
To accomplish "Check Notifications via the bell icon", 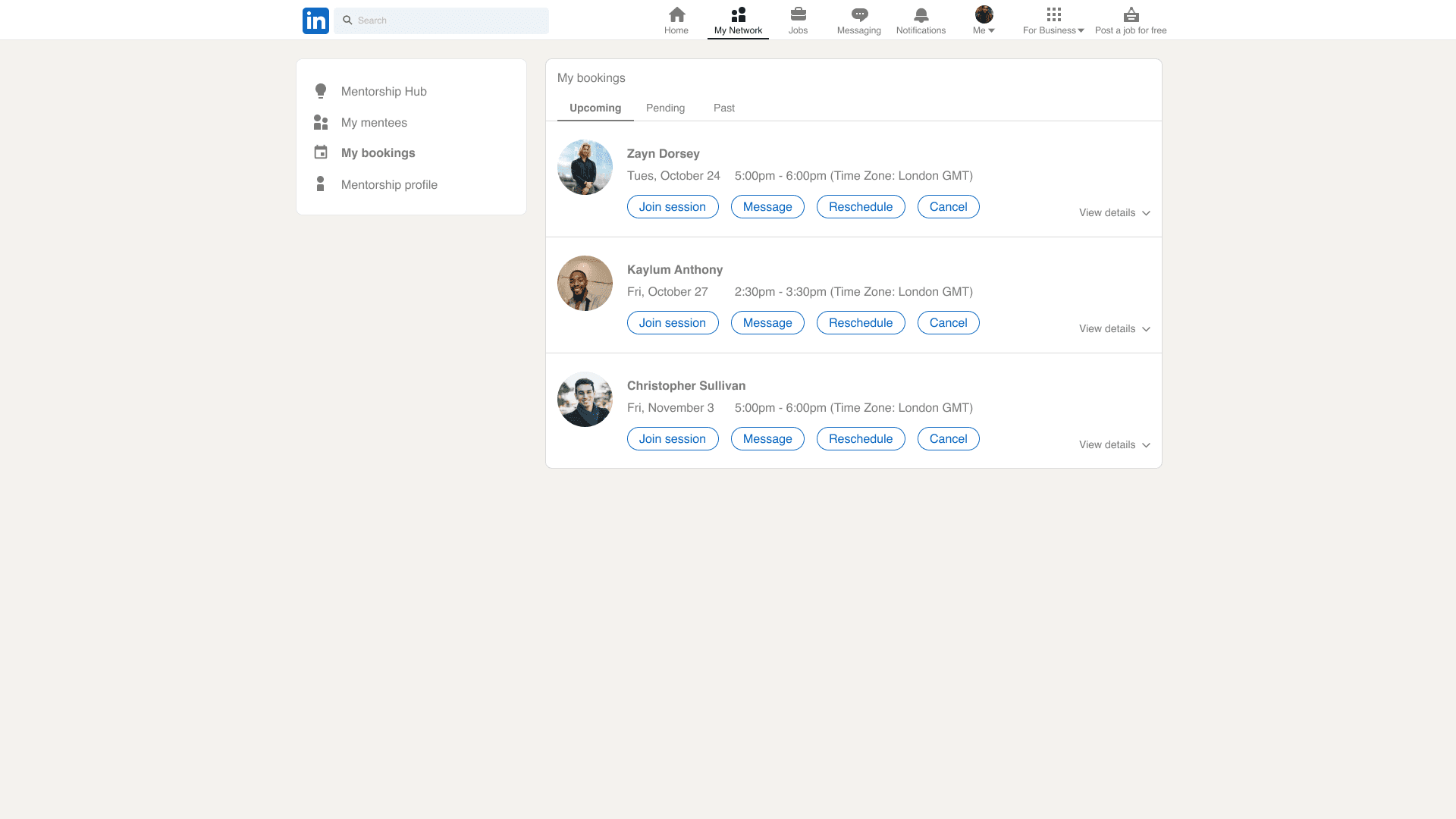I will pyautogui.click(x=921, y=14).
